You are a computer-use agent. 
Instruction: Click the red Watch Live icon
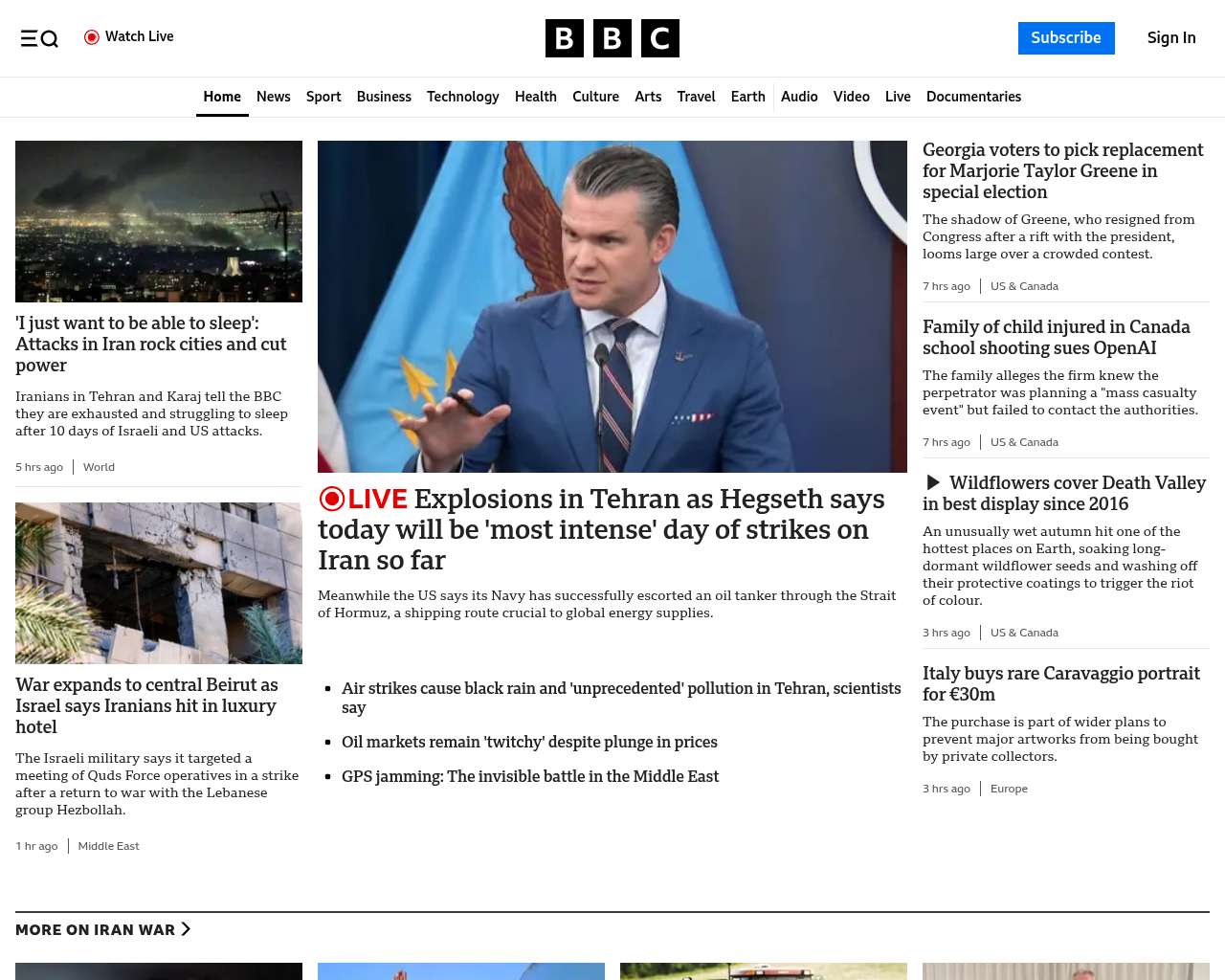coord(92,37)
